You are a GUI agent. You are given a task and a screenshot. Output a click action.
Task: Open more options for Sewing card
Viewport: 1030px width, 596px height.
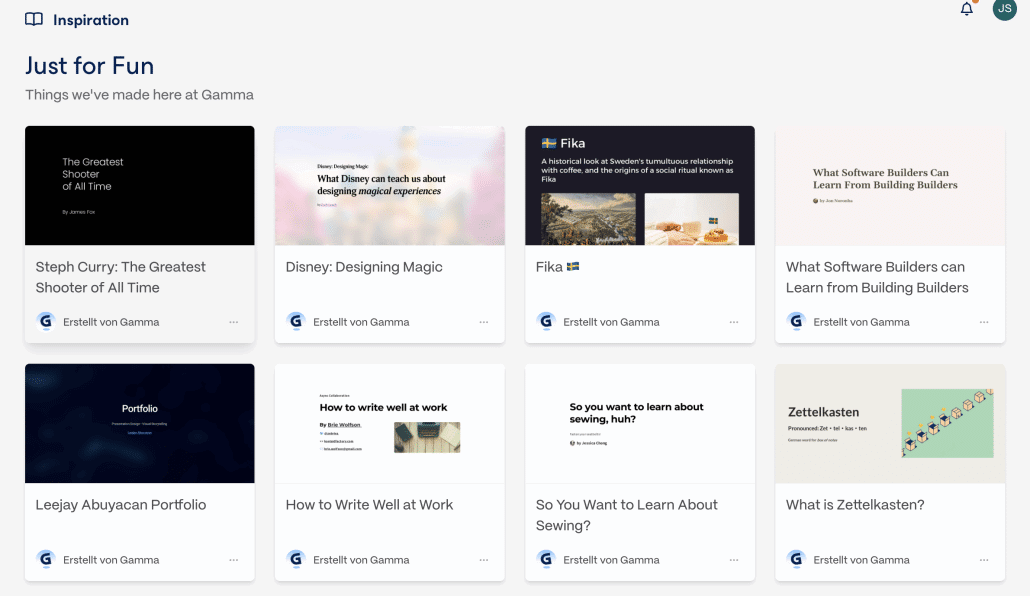pos(734,560)
